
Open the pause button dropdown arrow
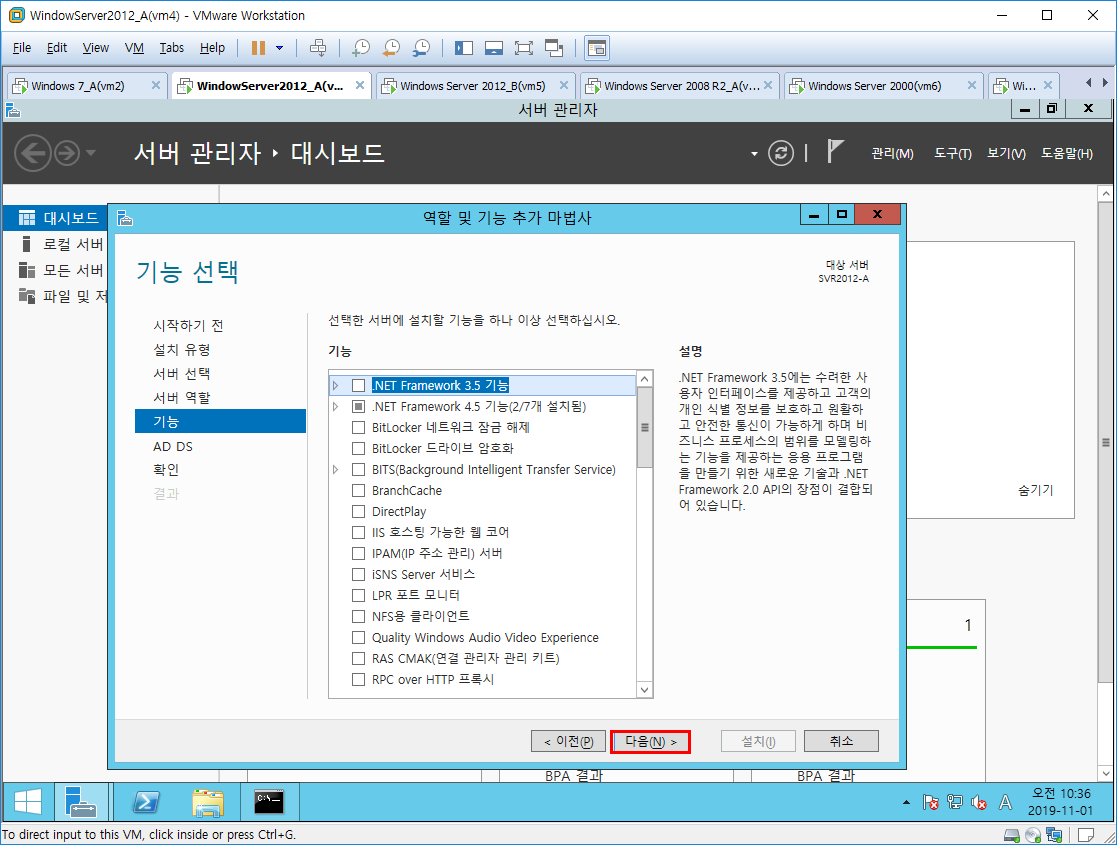click(279, 48)
